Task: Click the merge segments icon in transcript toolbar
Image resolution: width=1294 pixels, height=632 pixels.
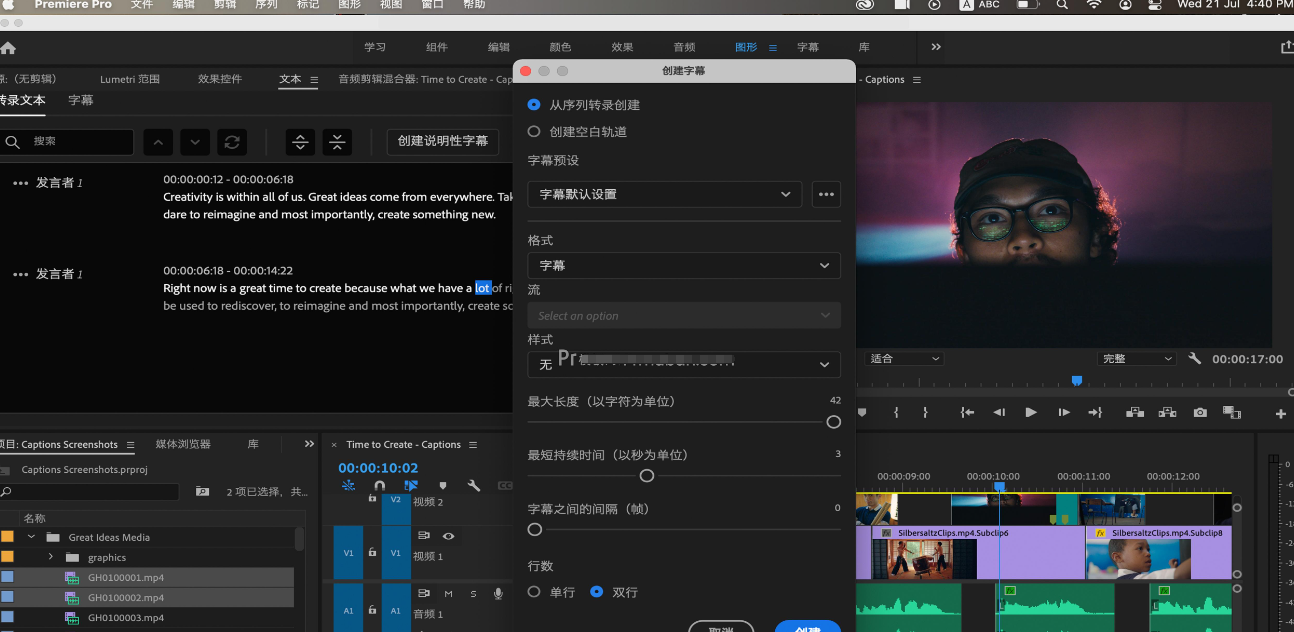Action: (x=337, y=142)
